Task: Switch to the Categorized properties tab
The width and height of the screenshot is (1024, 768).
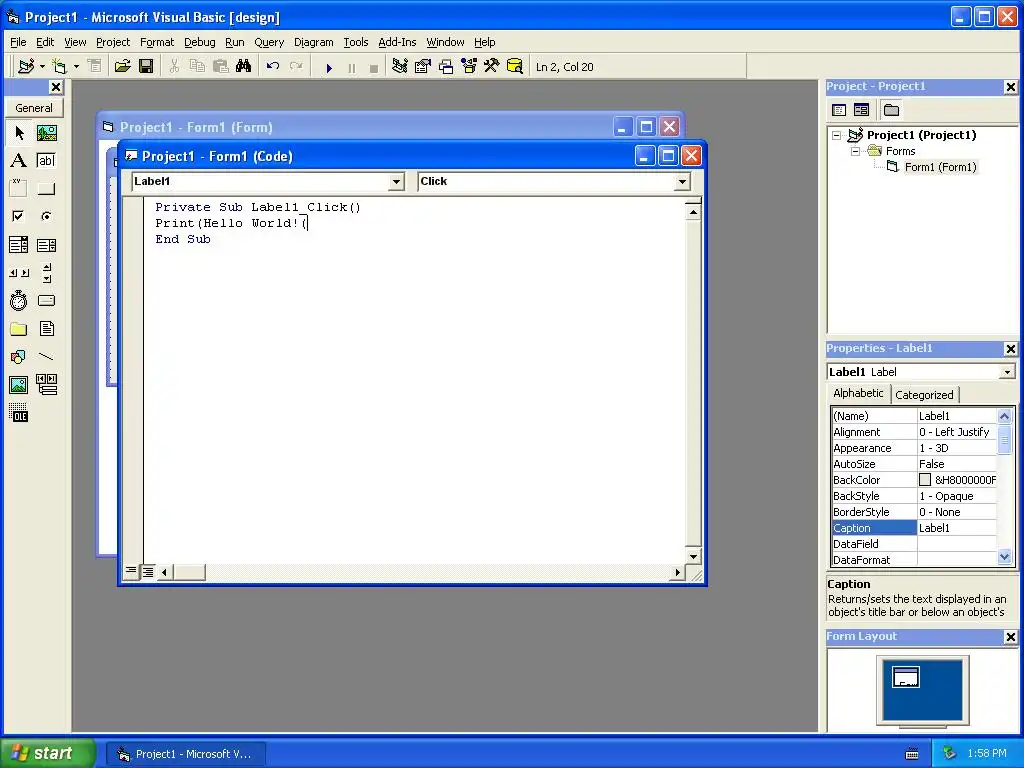Action: [924, 394]
